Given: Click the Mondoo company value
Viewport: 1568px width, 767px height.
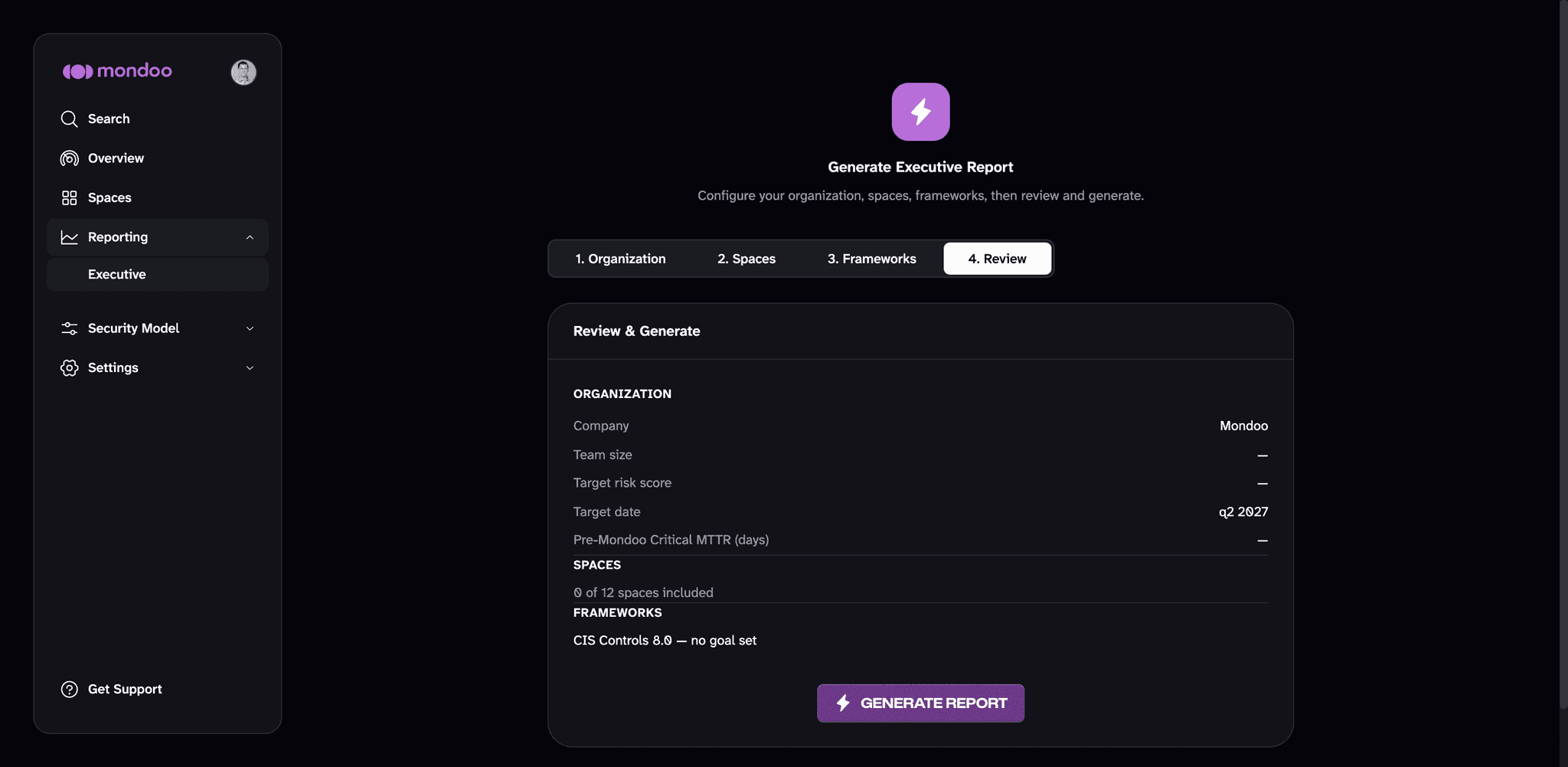Looking at the screenshot, I should [x=1243, y=426].
